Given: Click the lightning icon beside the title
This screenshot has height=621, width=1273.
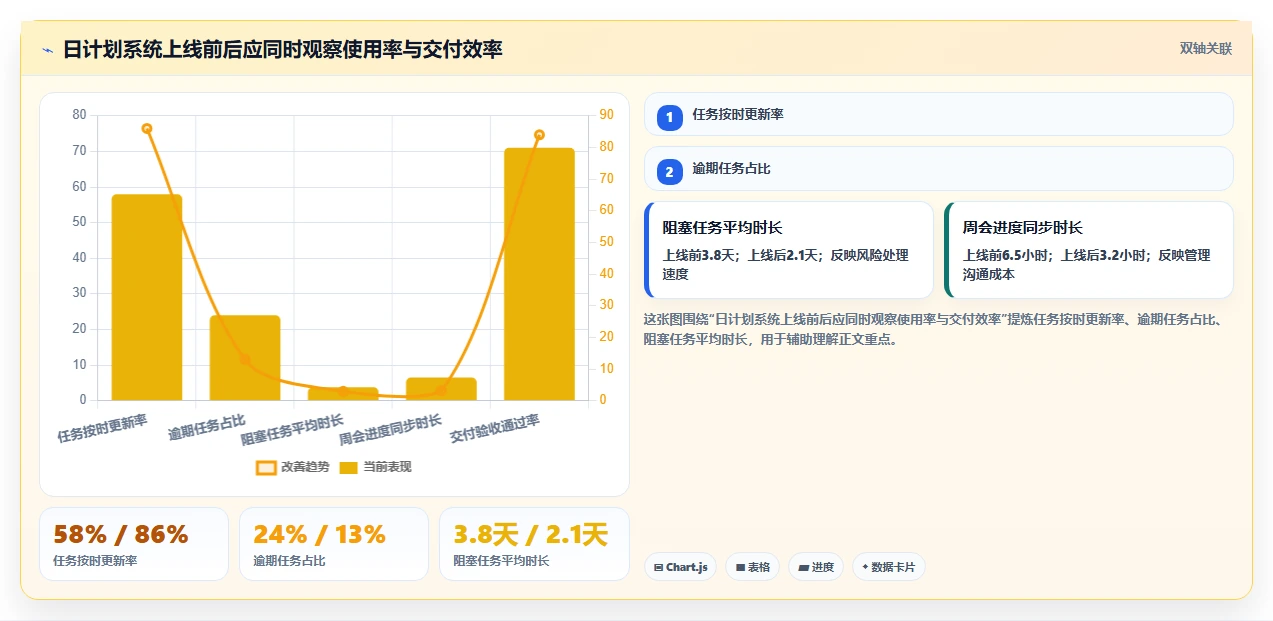Looking at the screenshot, I should tap(47, 50).
